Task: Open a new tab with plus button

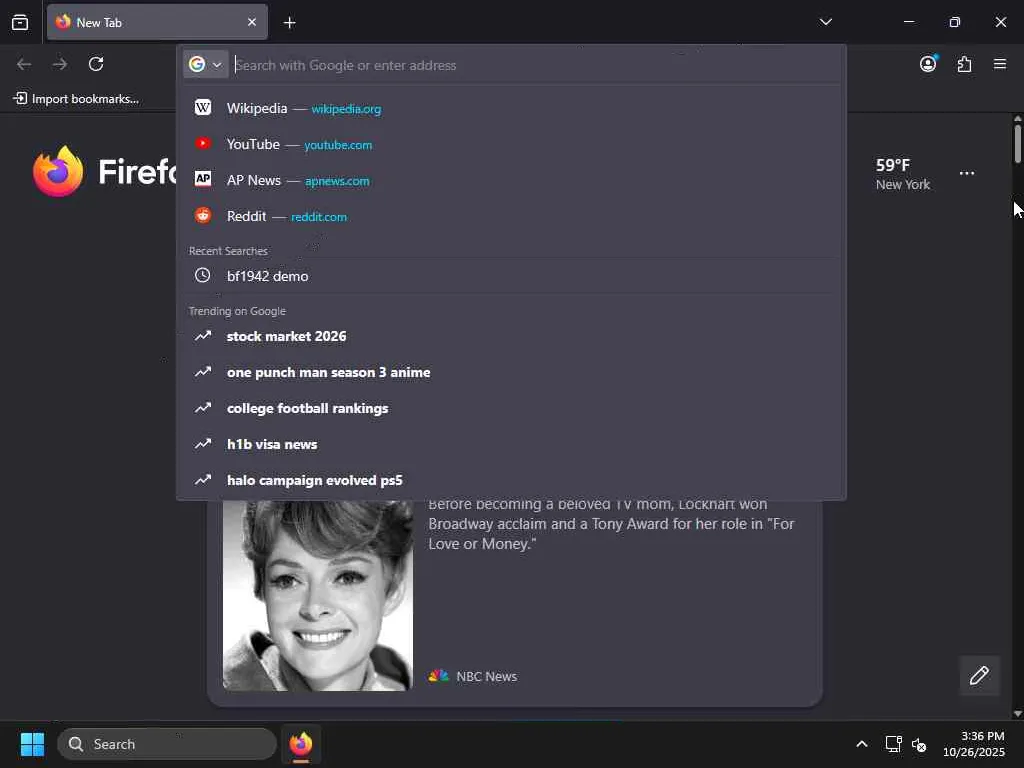Action: coord(289,23)
